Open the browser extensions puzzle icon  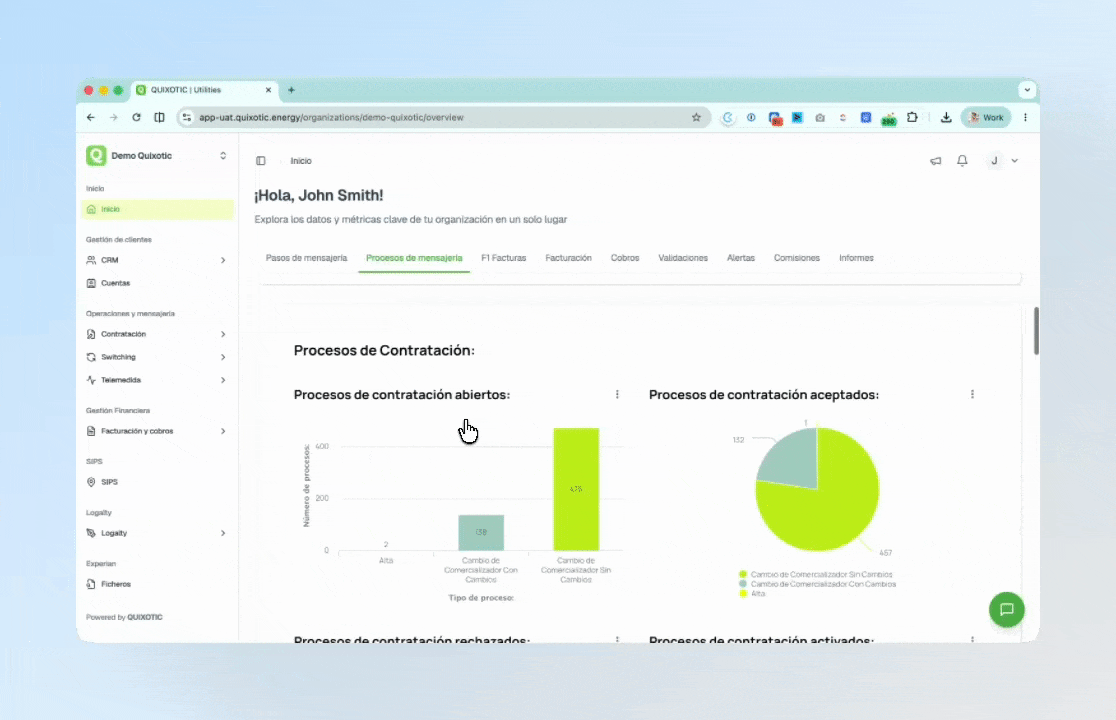912,118
